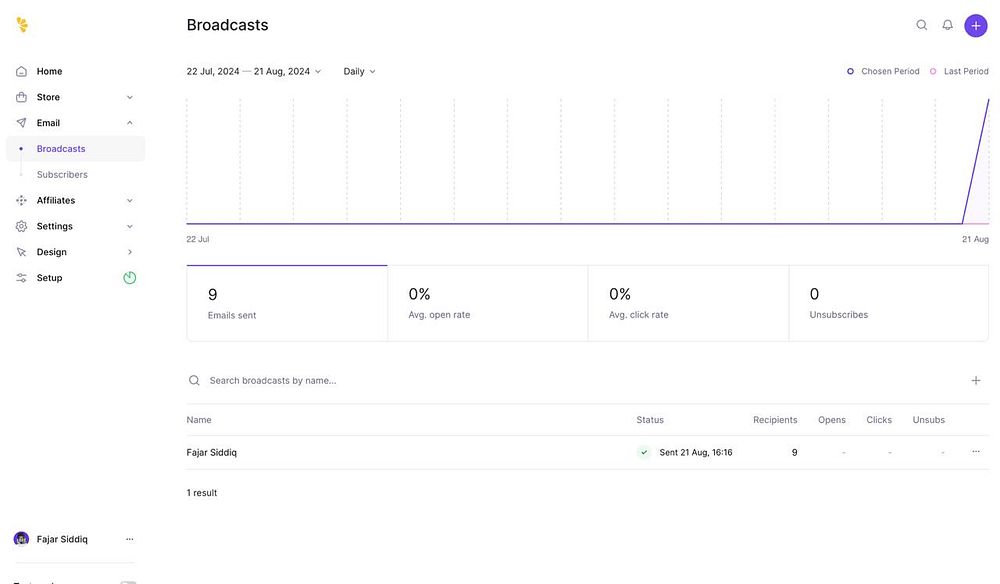Open the three-dot menu next to the user name
The height and width of the screenshot is (584, 1000).
point(130,539)
